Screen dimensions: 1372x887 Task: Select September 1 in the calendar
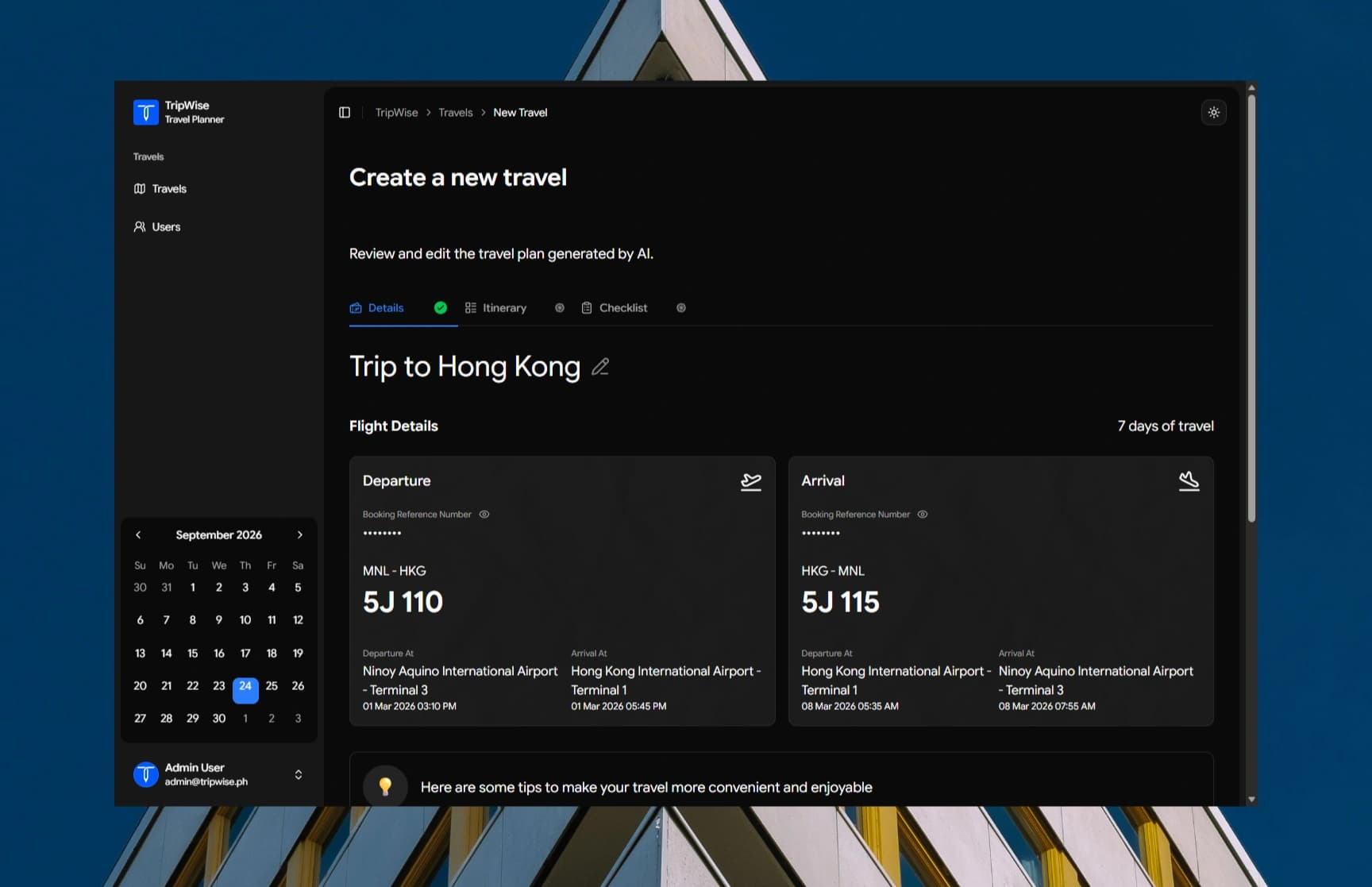tap(193, 588)
